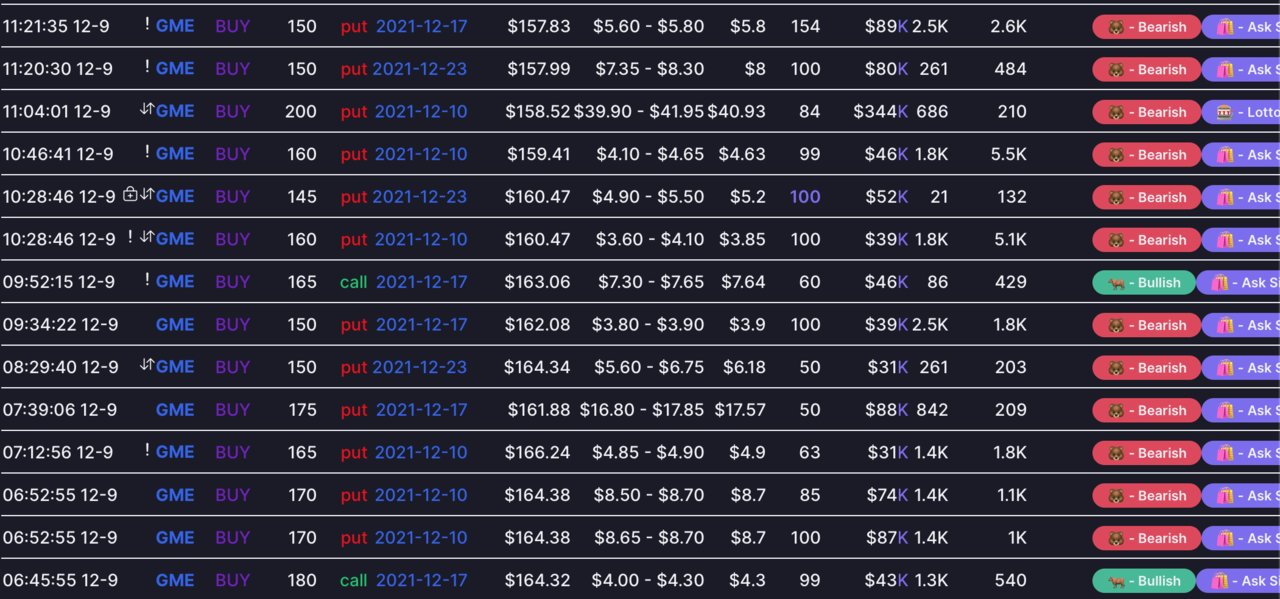The height and width of the screenshot is (599, 1280).
Task: Open the 2021-12-10 expiry link in the 10:46:41 row
Action: pos(421,154)
